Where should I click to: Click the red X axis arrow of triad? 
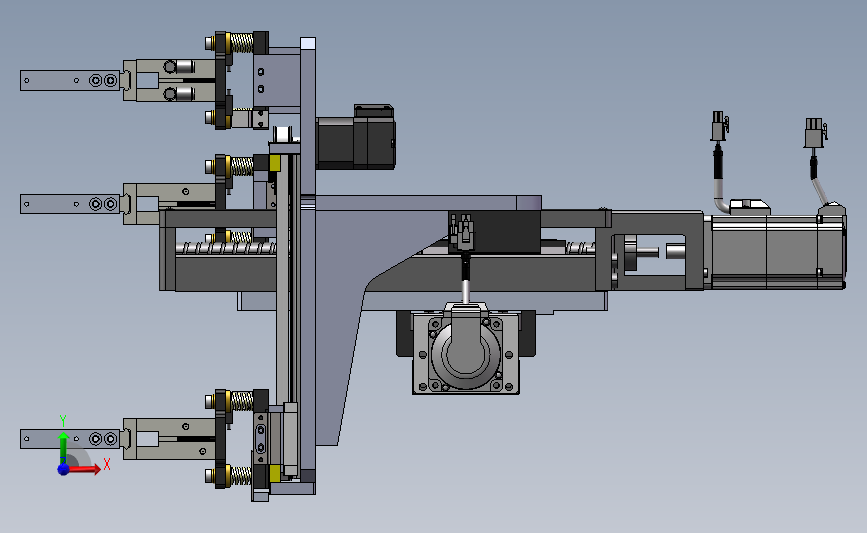point(84,469)
